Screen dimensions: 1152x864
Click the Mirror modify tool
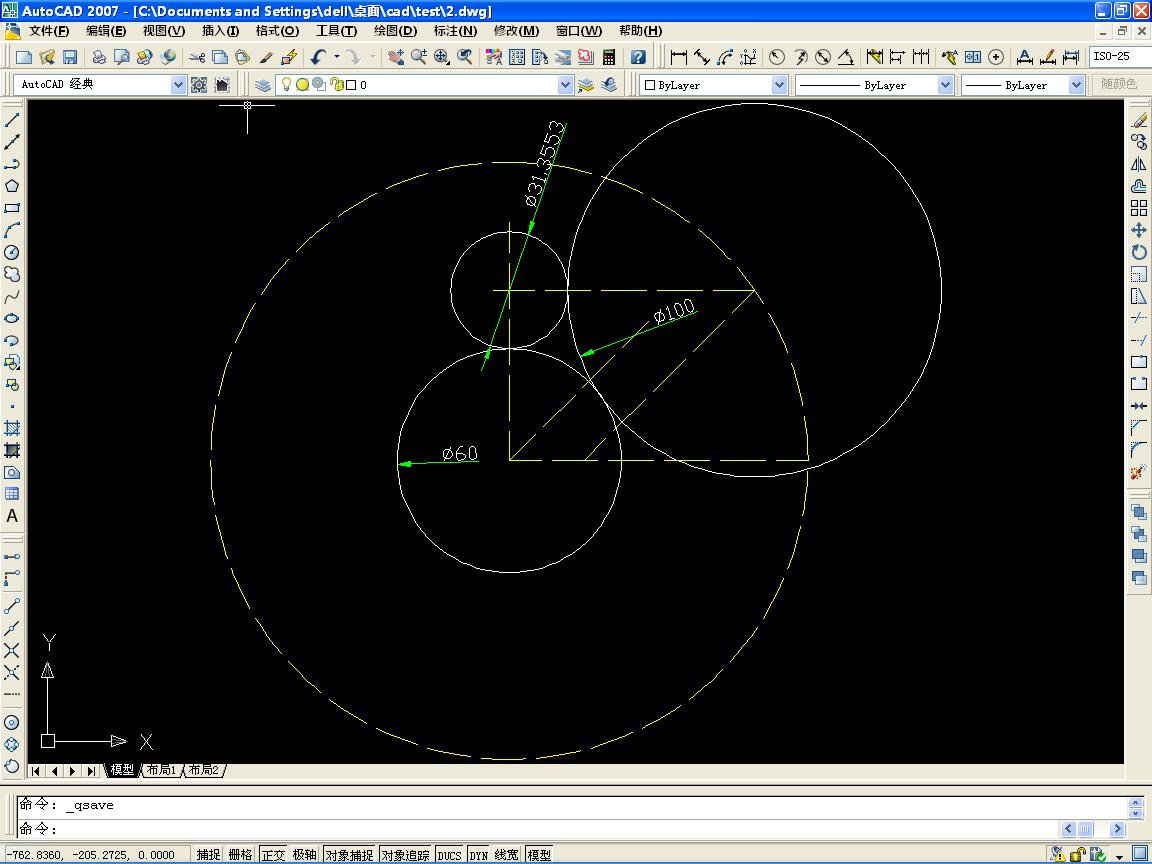(x=1139, y=164)
